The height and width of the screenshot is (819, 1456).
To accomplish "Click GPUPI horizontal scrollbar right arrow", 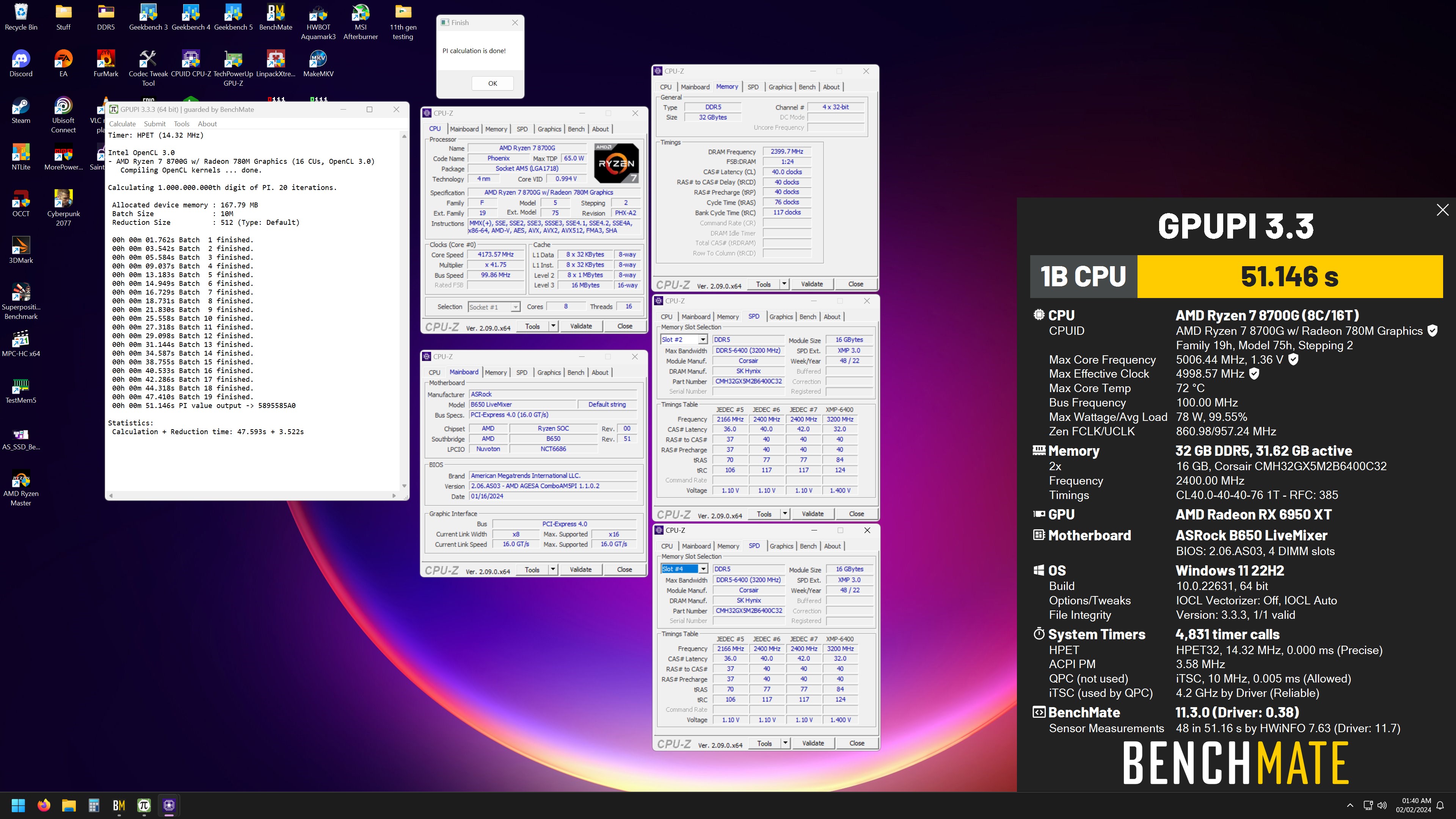I will [394, 496].
